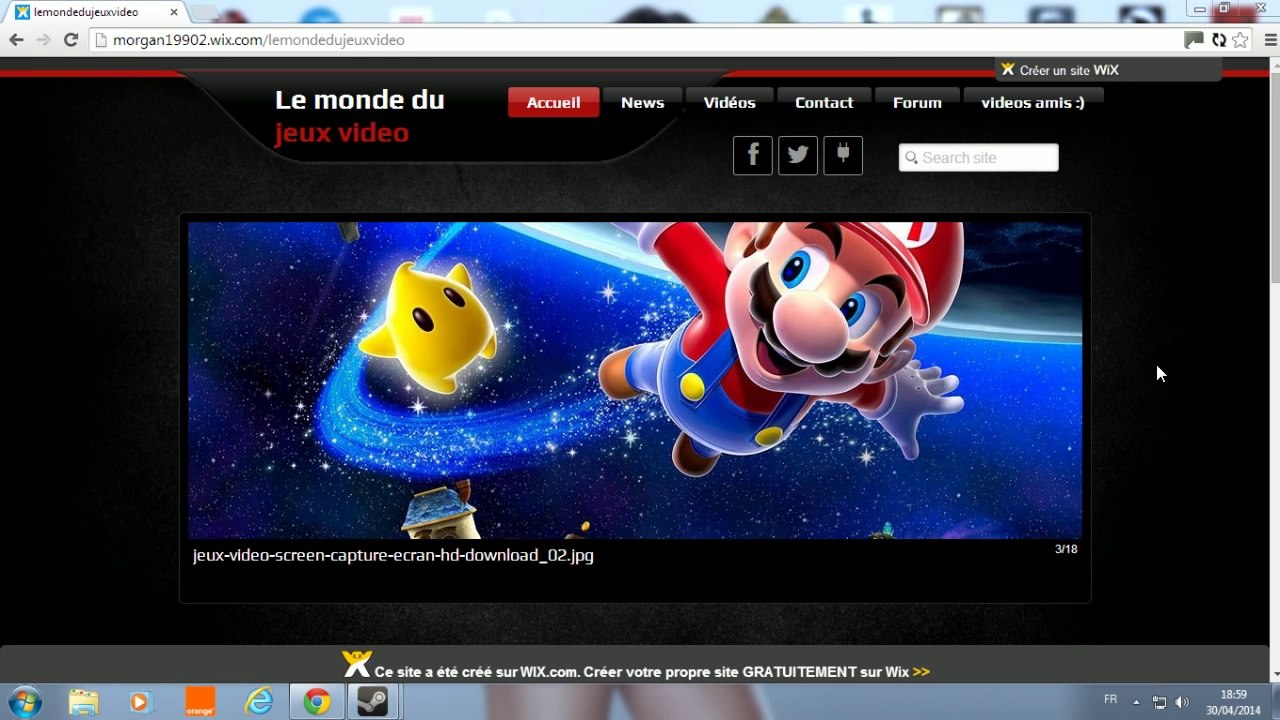The width and height of the screenshot is (1280, 720).
Task: Open Steam from the taskbar
Action: (373, 702)
